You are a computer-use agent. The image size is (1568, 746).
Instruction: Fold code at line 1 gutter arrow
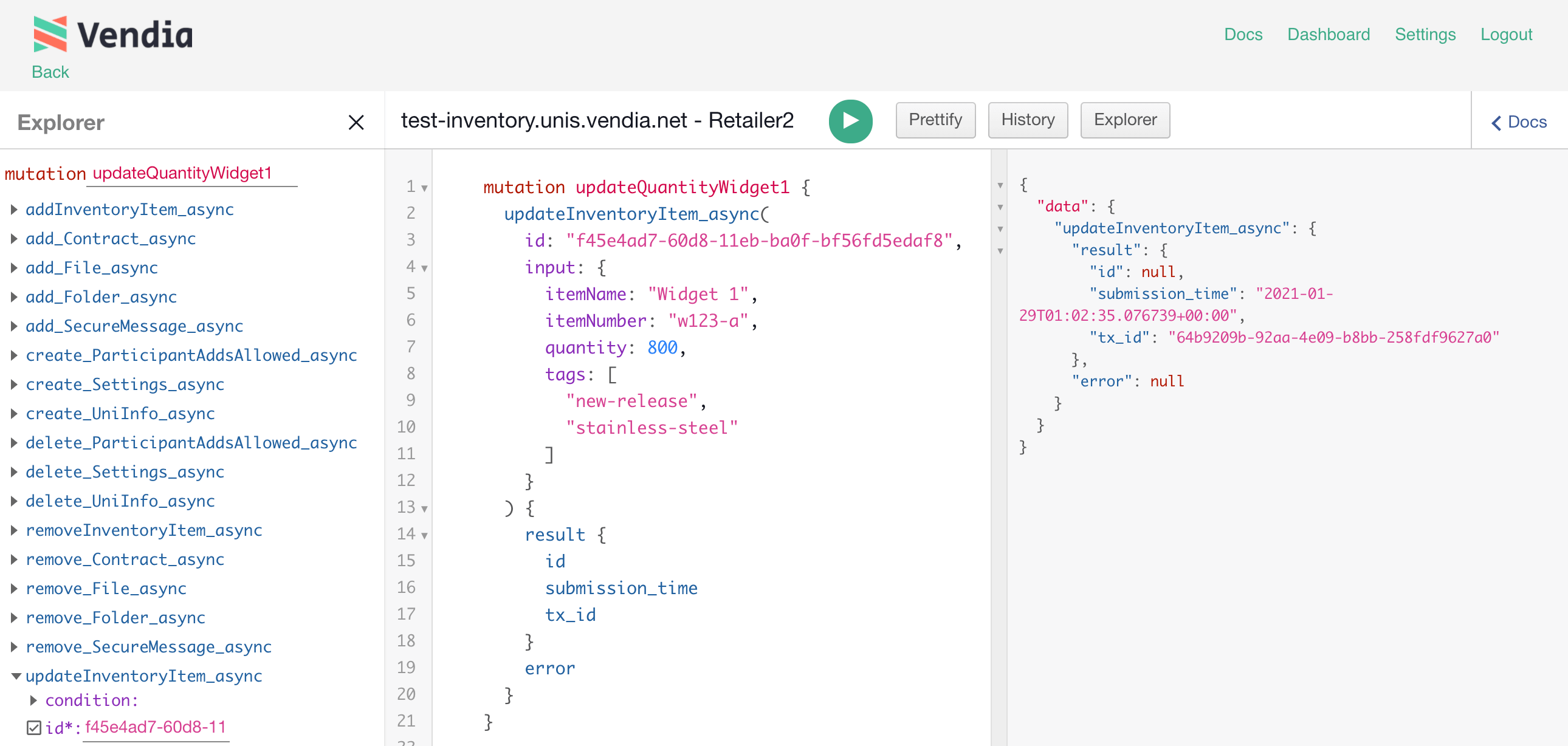coord(425,188)
